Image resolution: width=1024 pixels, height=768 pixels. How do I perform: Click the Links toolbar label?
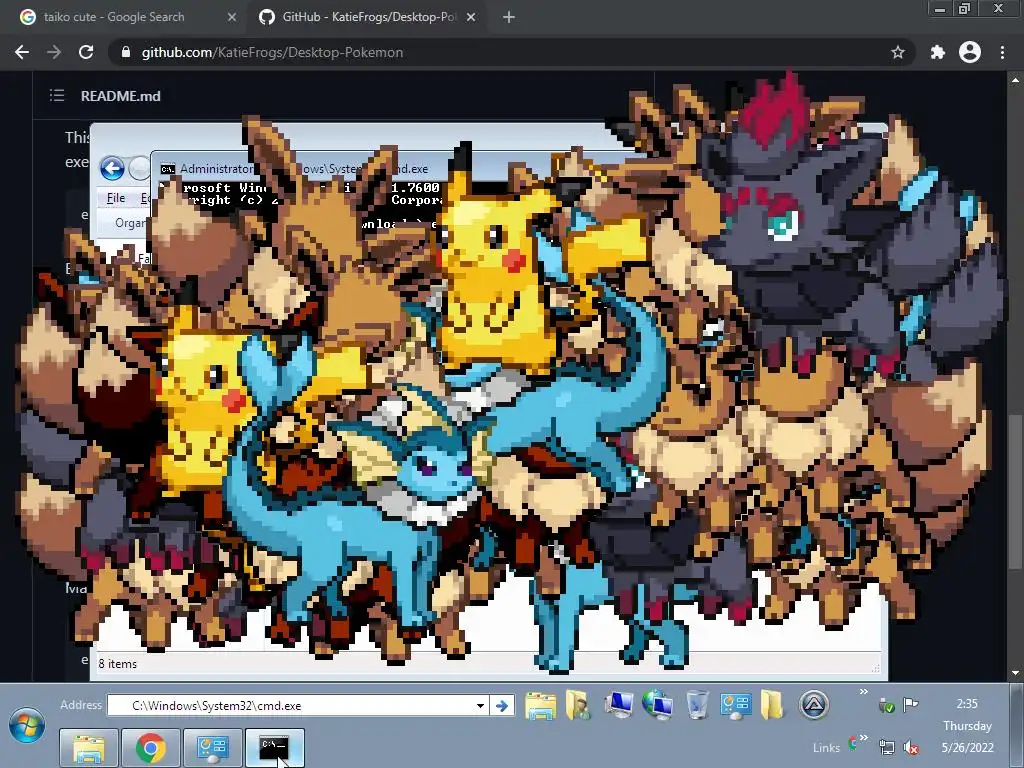[x=826, y=748]
